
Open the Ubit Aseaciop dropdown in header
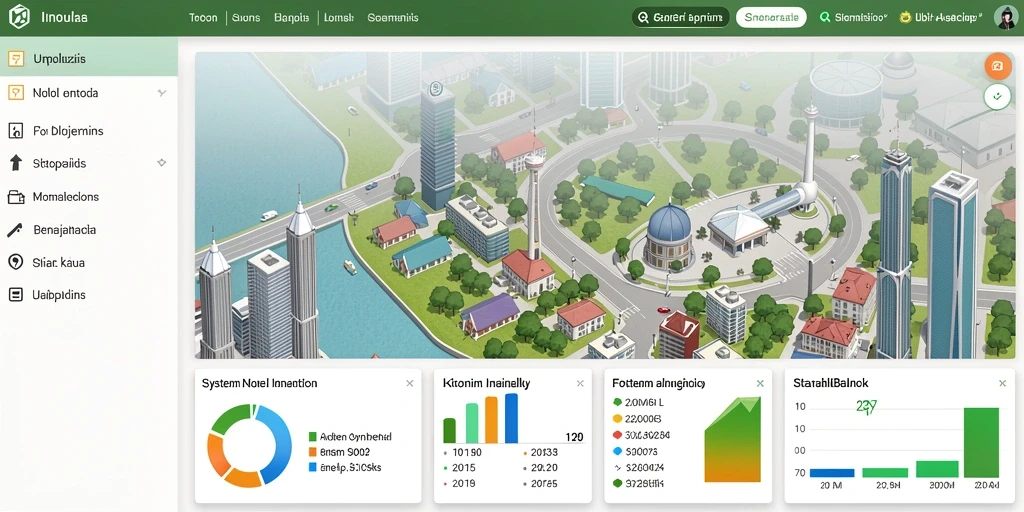940,18
